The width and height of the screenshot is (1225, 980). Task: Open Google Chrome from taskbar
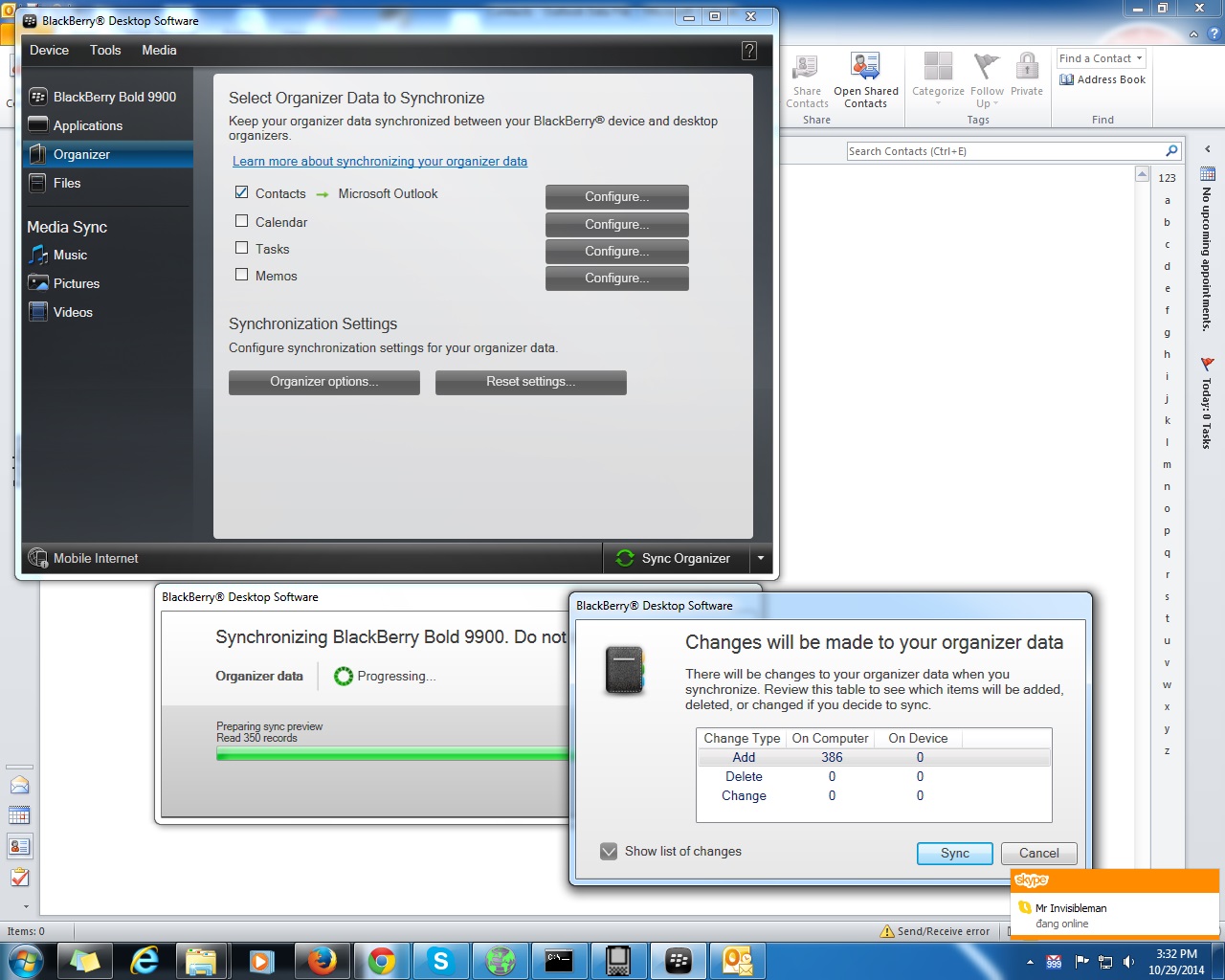382,961
